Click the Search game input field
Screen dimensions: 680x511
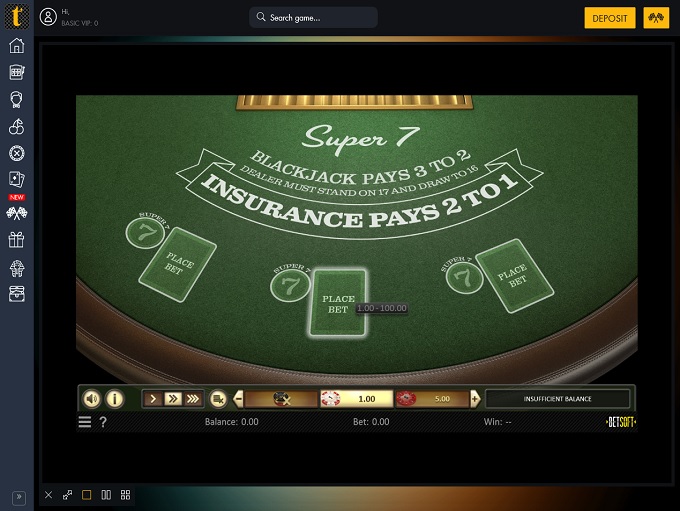coord(313,18)
